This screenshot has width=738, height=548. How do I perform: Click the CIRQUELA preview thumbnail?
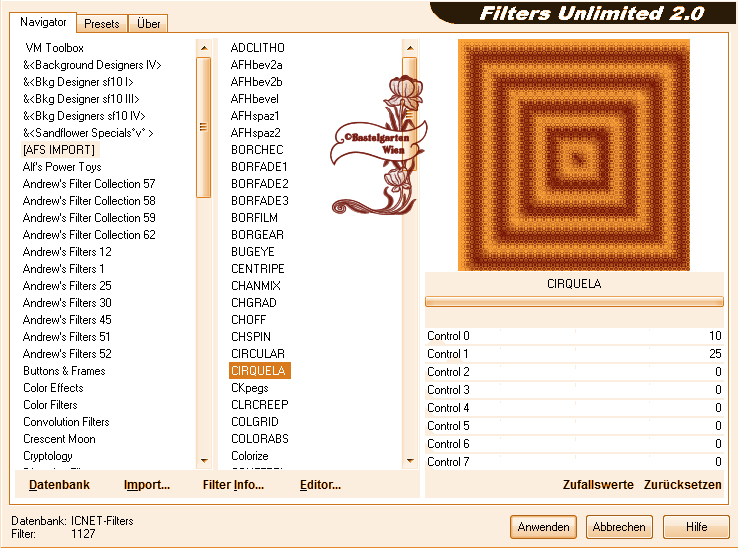(x=574, y=155)
